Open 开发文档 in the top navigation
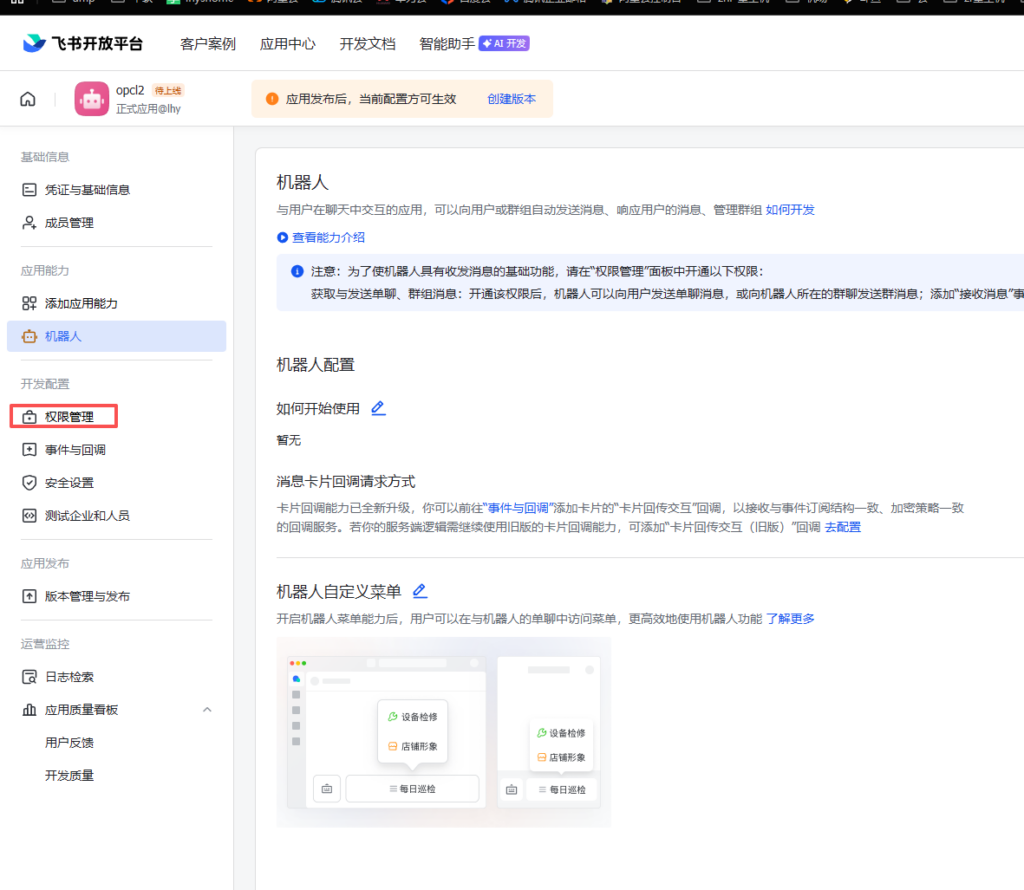The image size is (1024, 890). point(367,44)
